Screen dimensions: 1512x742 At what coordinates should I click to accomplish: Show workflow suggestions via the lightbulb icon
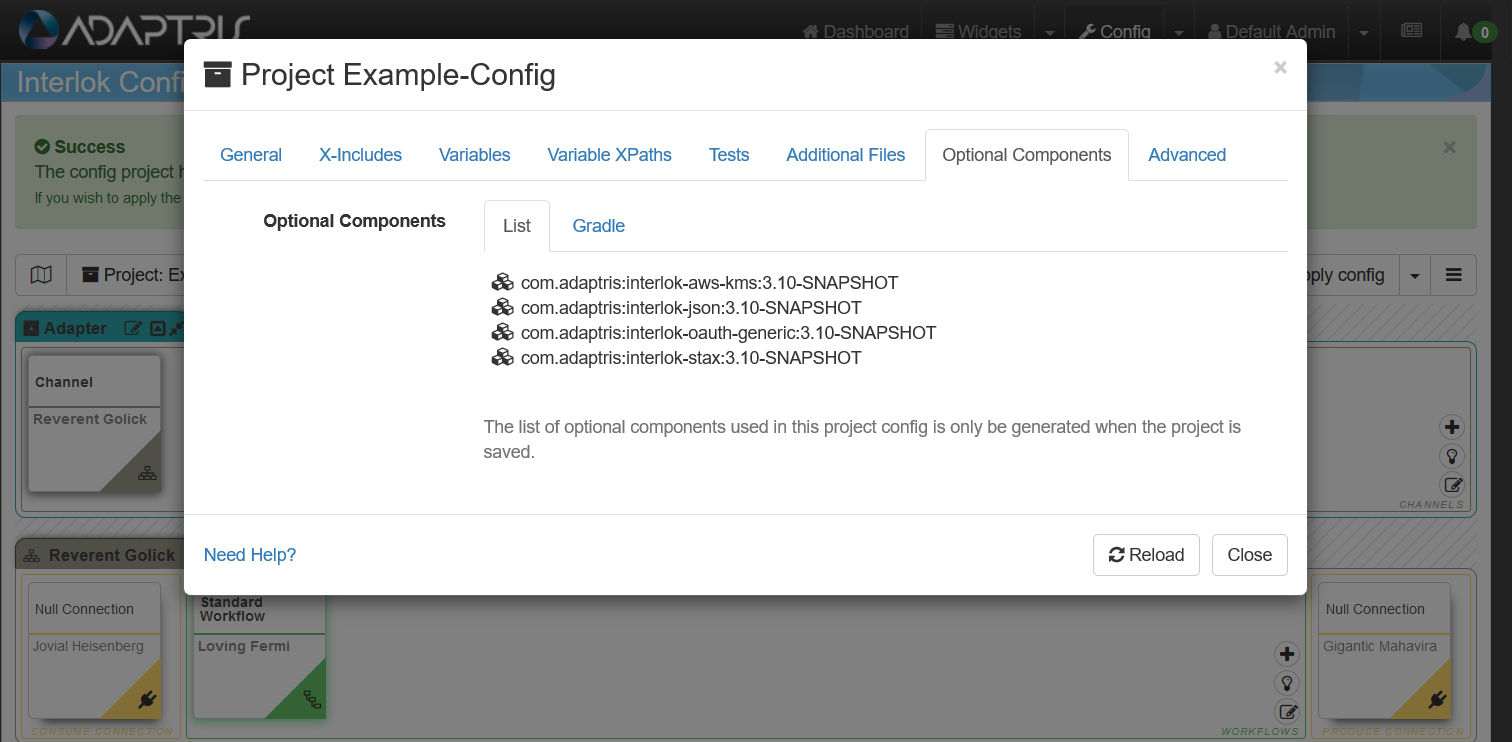click(1287, 683)
